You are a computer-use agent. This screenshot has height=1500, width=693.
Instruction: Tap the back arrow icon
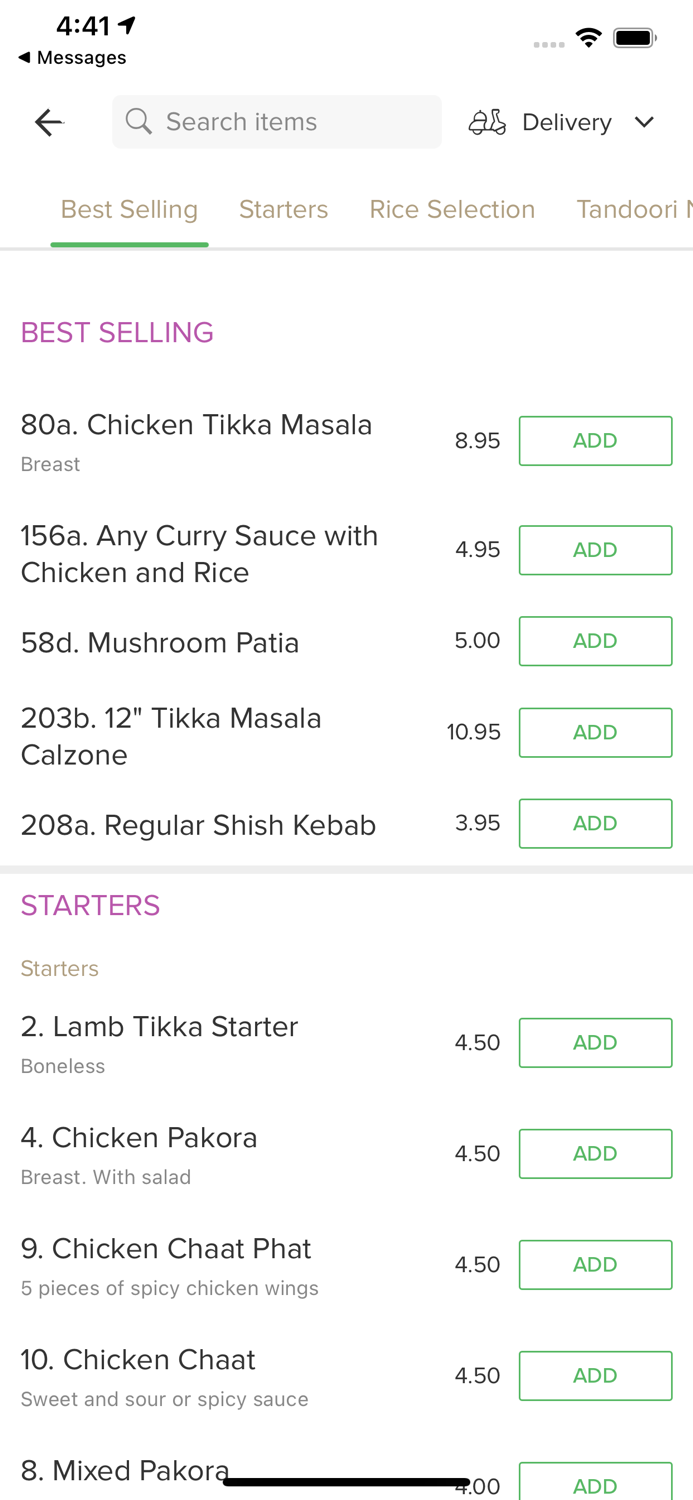pyautogui.click(x=48, y=122)
